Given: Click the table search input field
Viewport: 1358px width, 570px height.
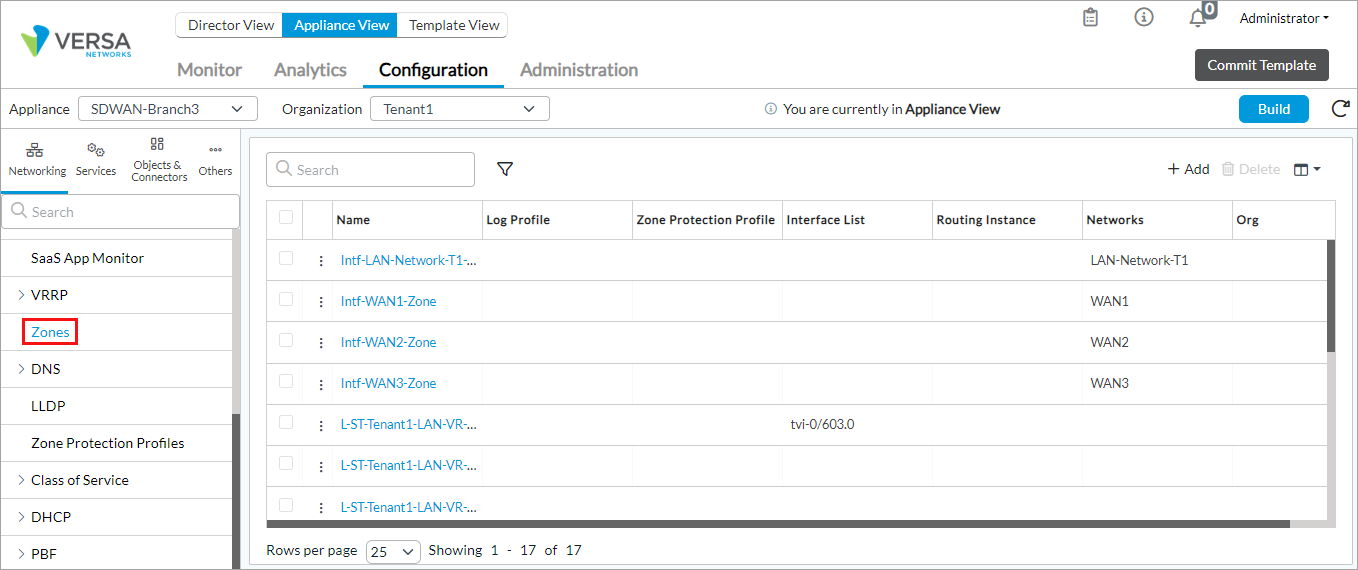Looking at the screenshot, I should [x=380, y=170].
